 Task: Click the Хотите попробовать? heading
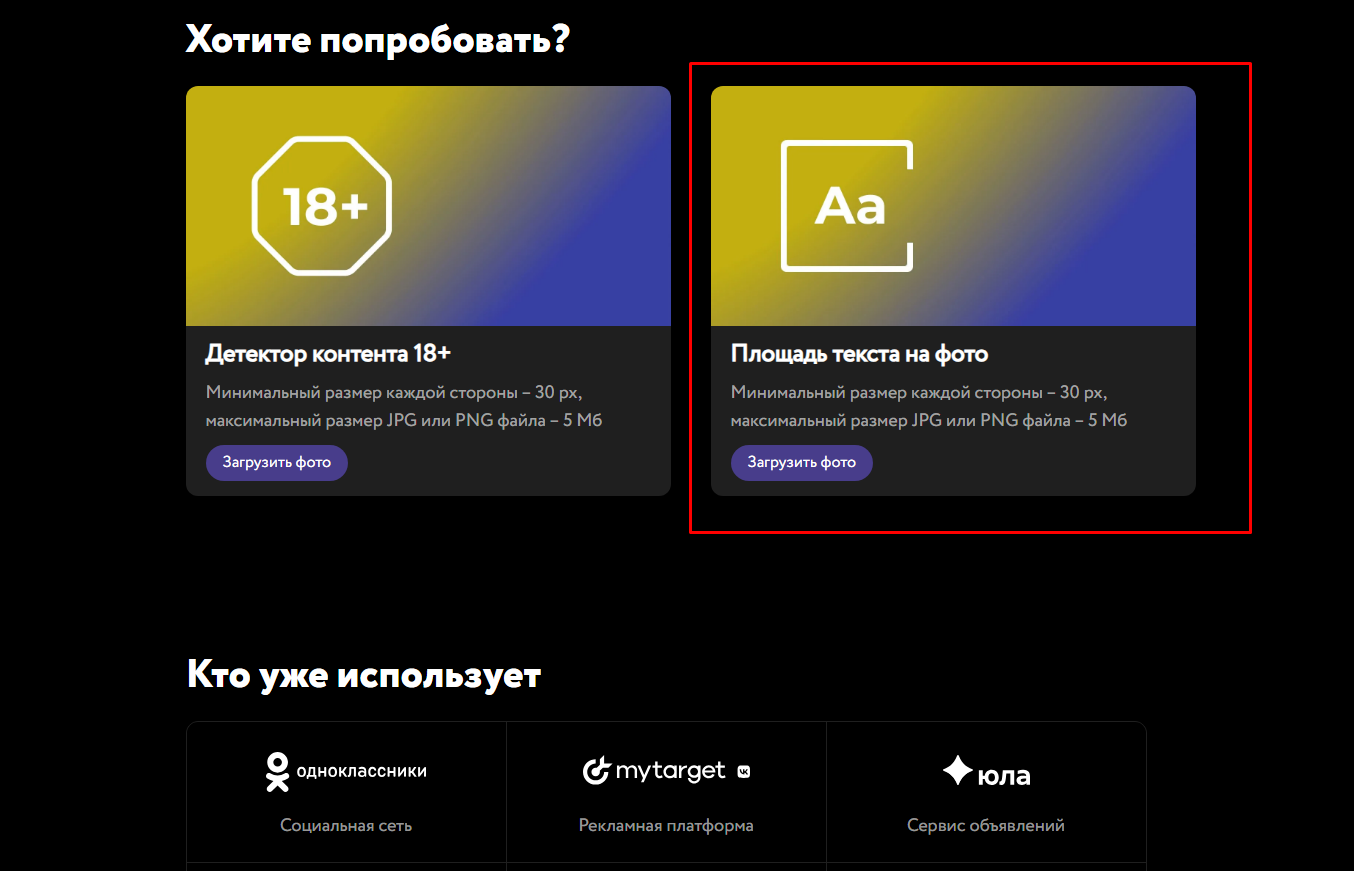(378, 39)
